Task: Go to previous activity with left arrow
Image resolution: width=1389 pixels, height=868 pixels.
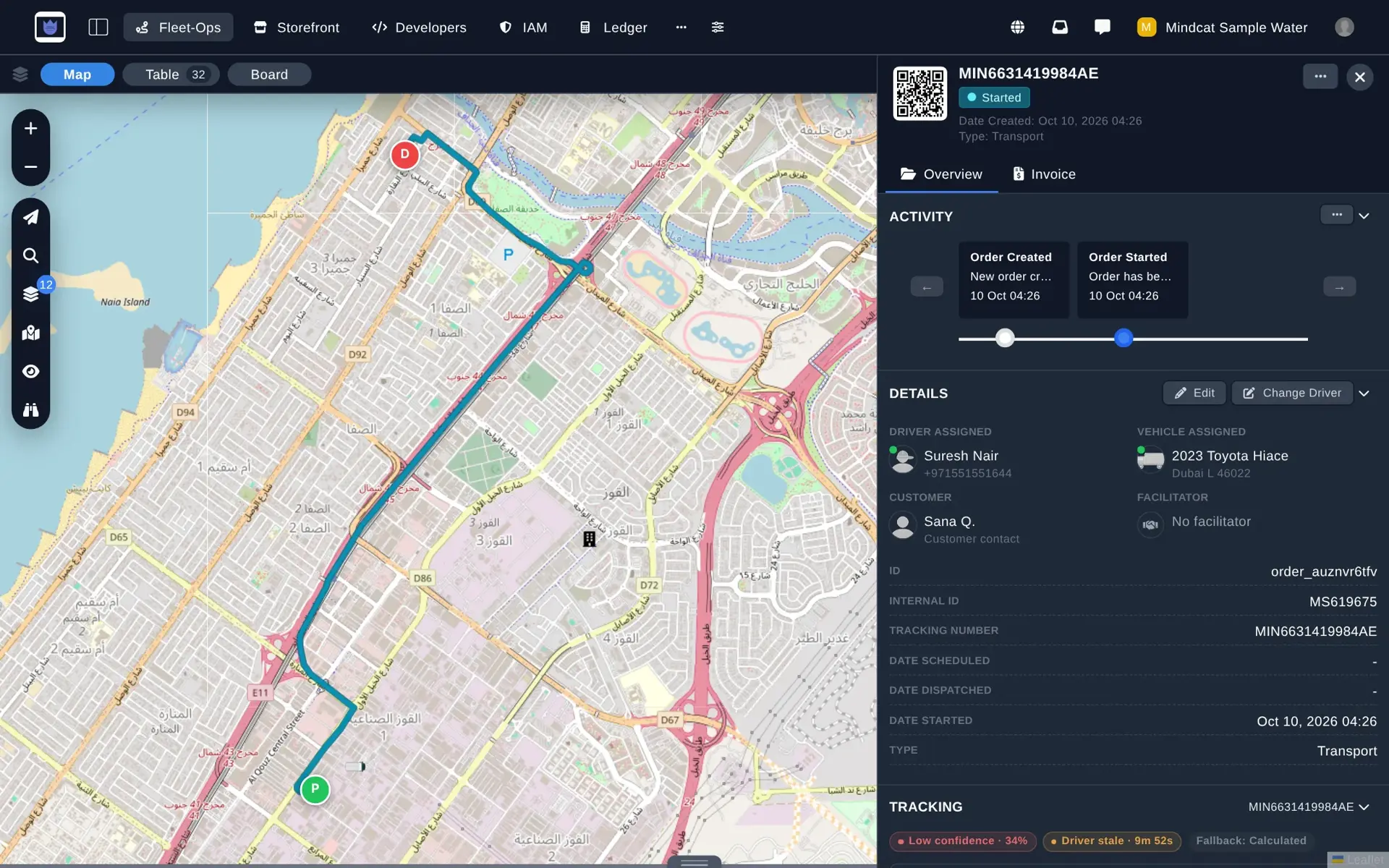Action: coord(927,287)
